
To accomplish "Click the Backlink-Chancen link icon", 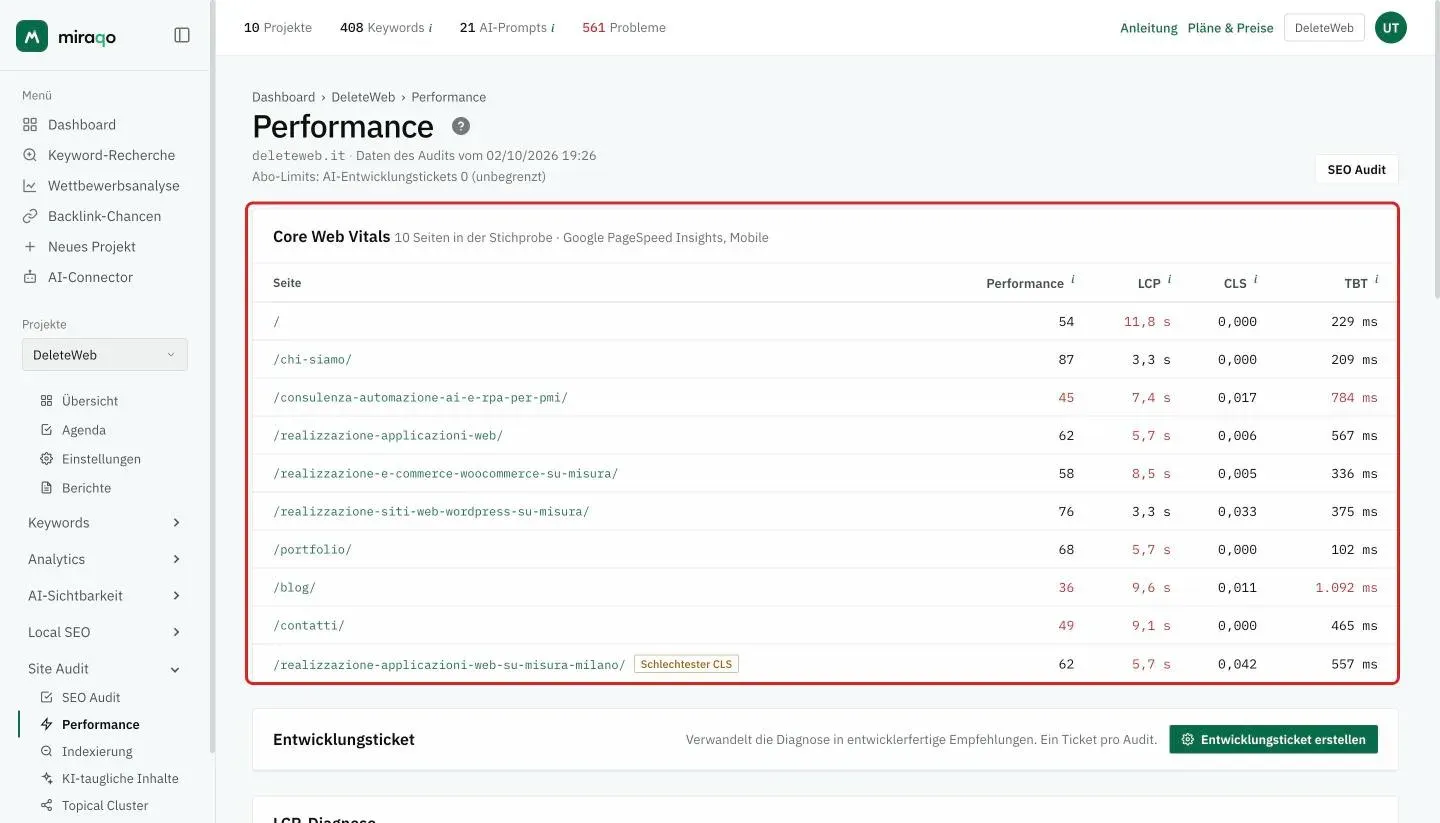I will click(x=29, y=216).
